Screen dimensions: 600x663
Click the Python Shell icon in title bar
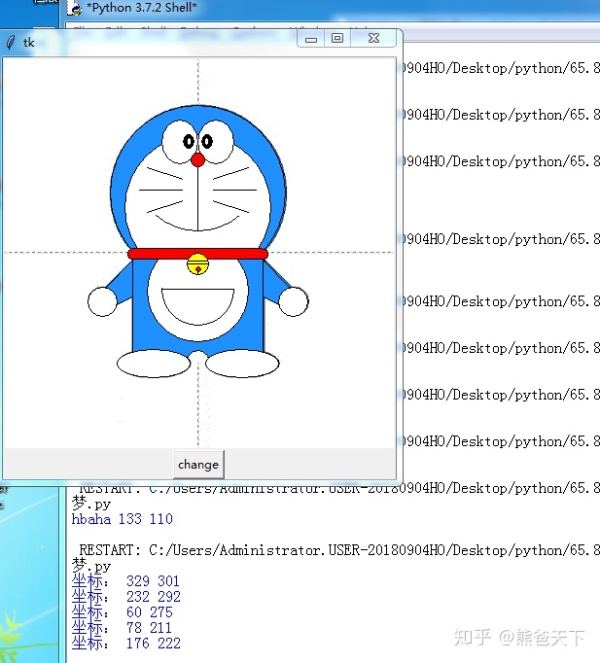(75, 8)
